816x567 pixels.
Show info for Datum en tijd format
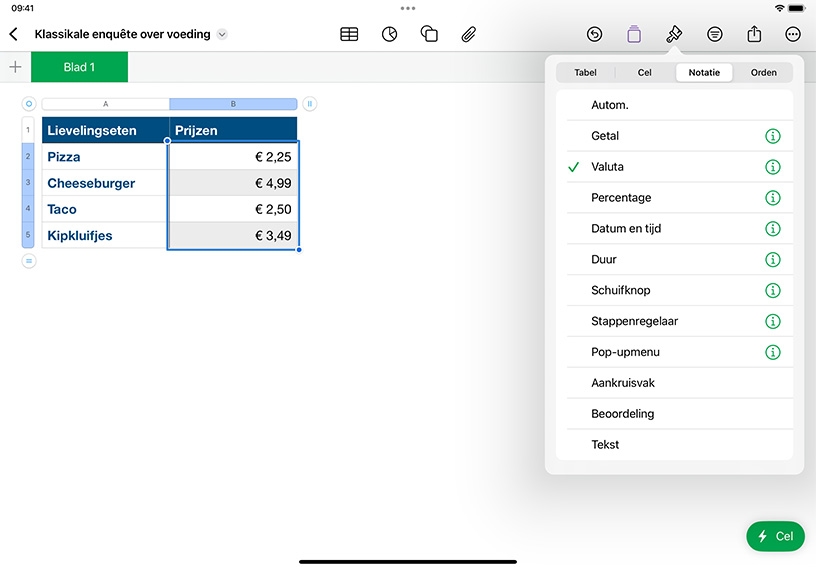pyautogui.click(x=773, y=228)
